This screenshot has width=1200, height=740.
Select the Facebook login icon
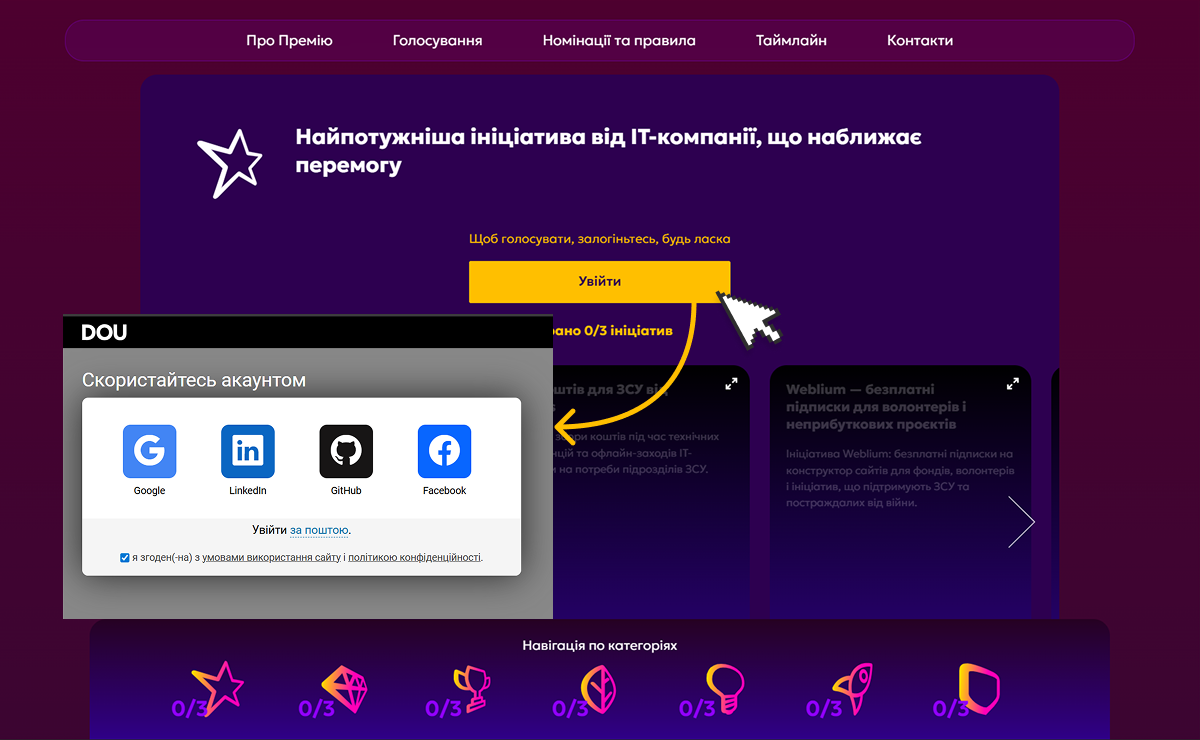click(x=444, y=451)
